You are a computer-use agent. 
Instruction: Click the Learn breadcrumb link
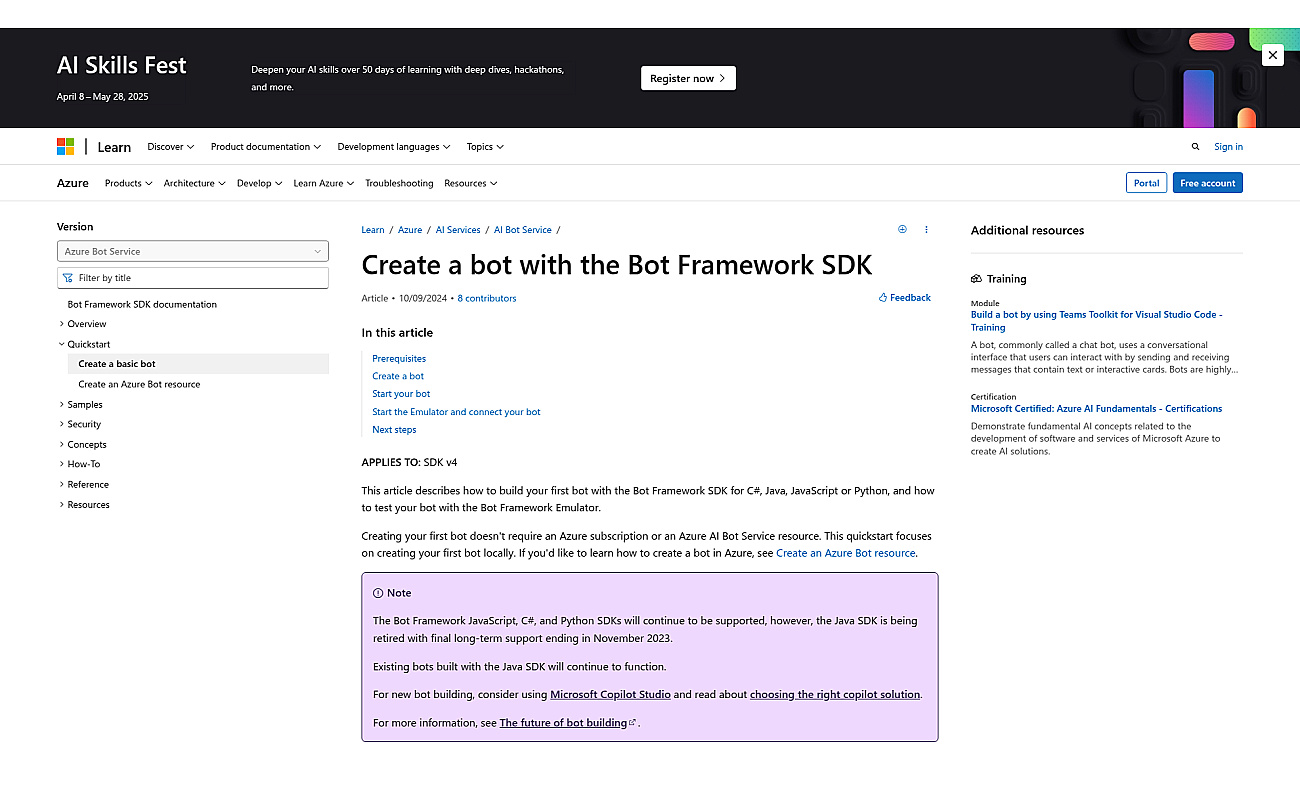[x=373, y=230]
